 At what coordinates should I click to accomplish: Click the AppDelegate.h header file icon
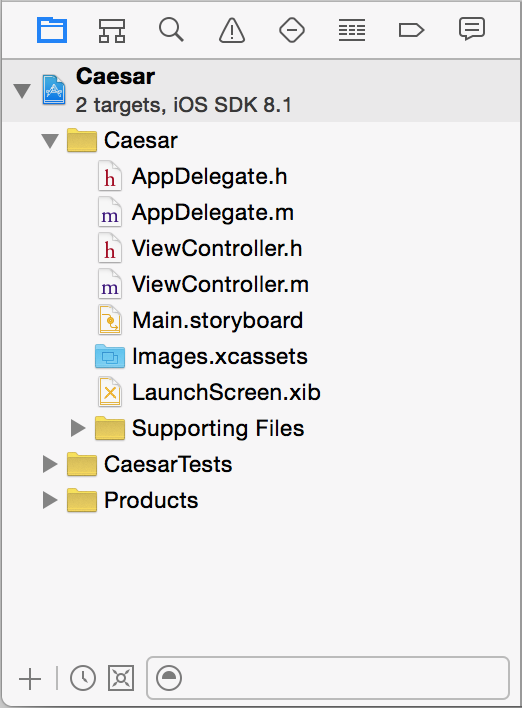[x=110, y=177]
